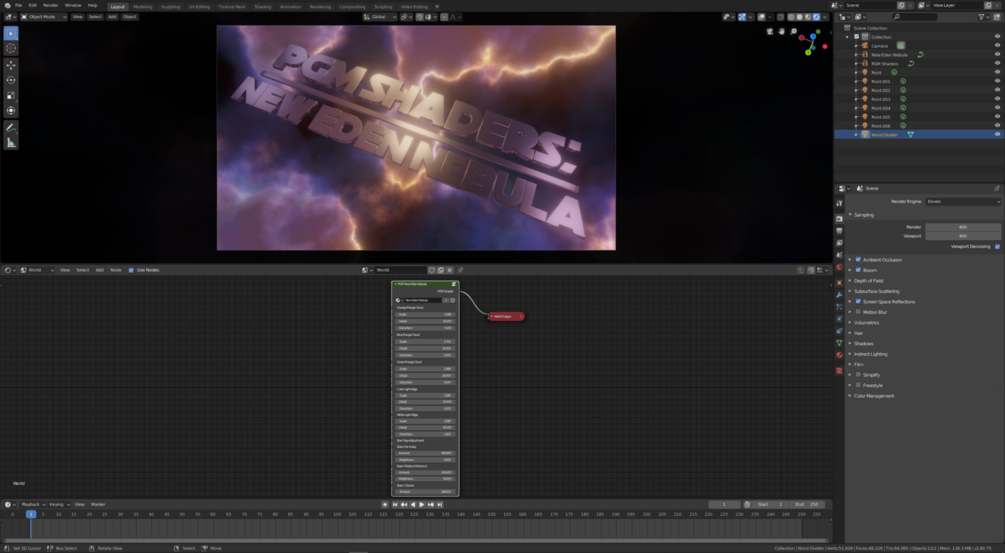
Task: Open the Render properties tab
Action: point(839,219)
